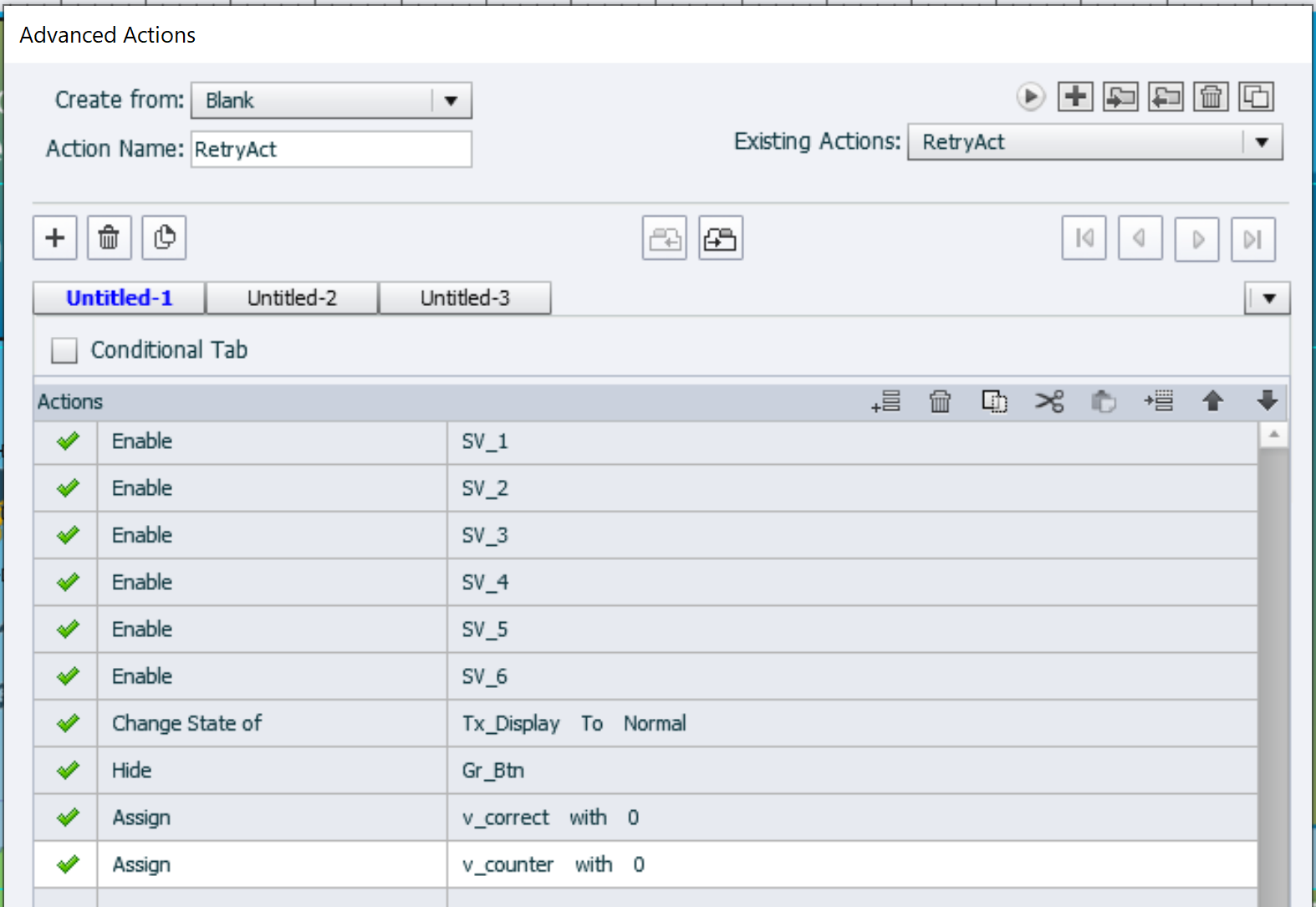Image resolution: width=1316 pixels, height=907 pixels.
Task: Remove the selected decision tab
Action: point(109,238)
